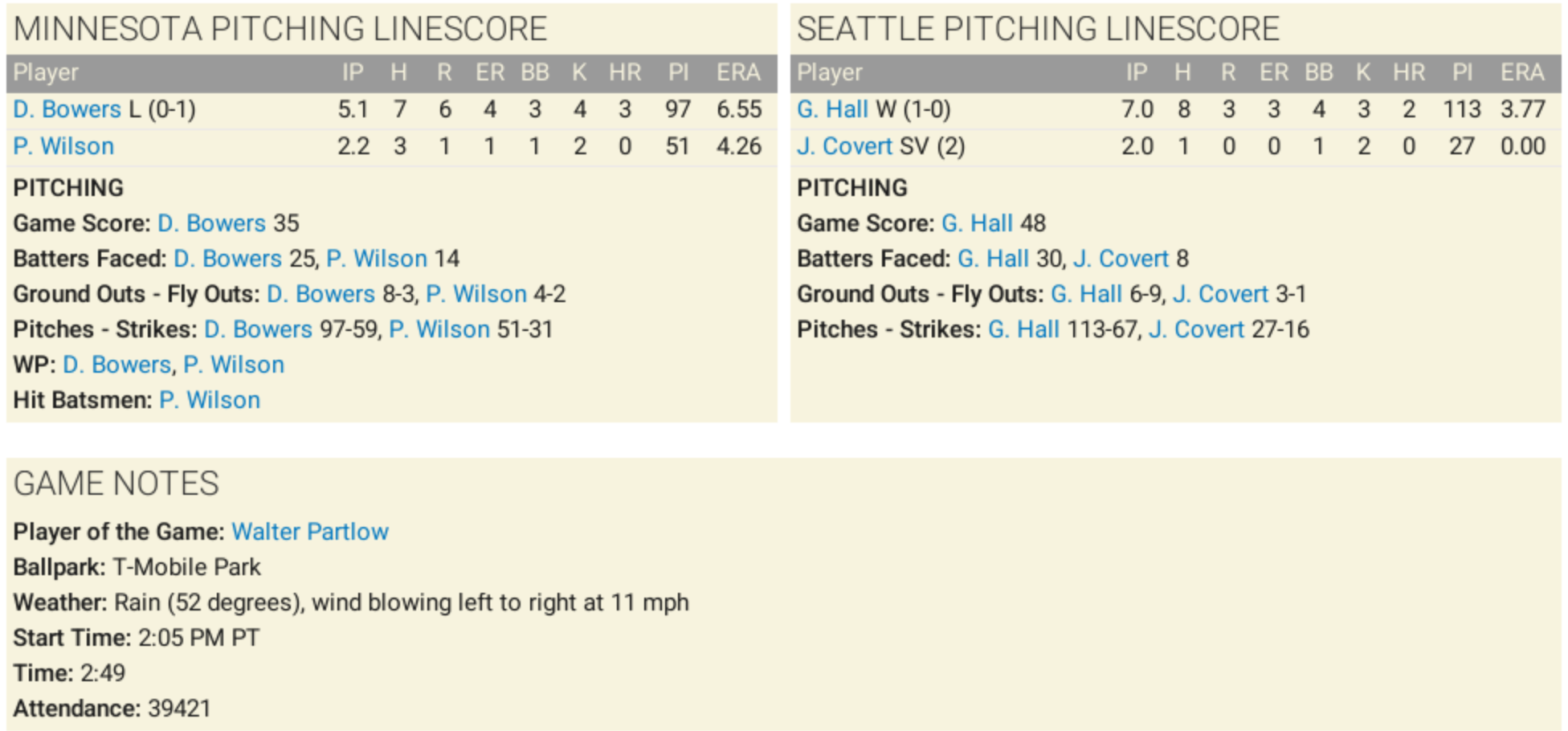Click Player column header in Minnesota pitching table

pyautogui.click(x=46, y=73)
